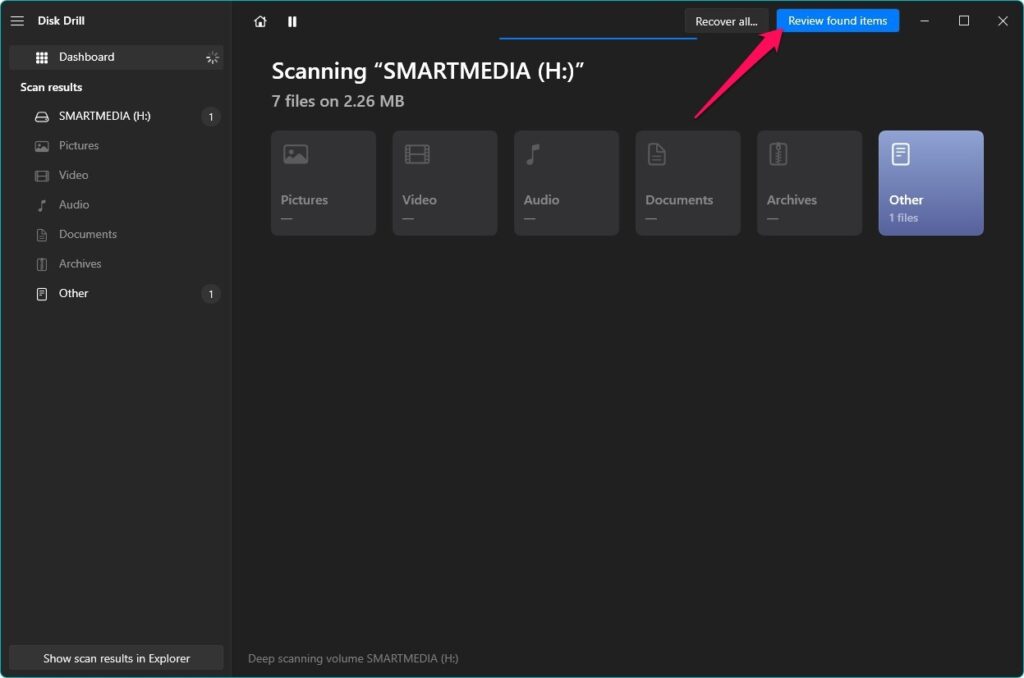Pause the scan using the pause icon

291,21
